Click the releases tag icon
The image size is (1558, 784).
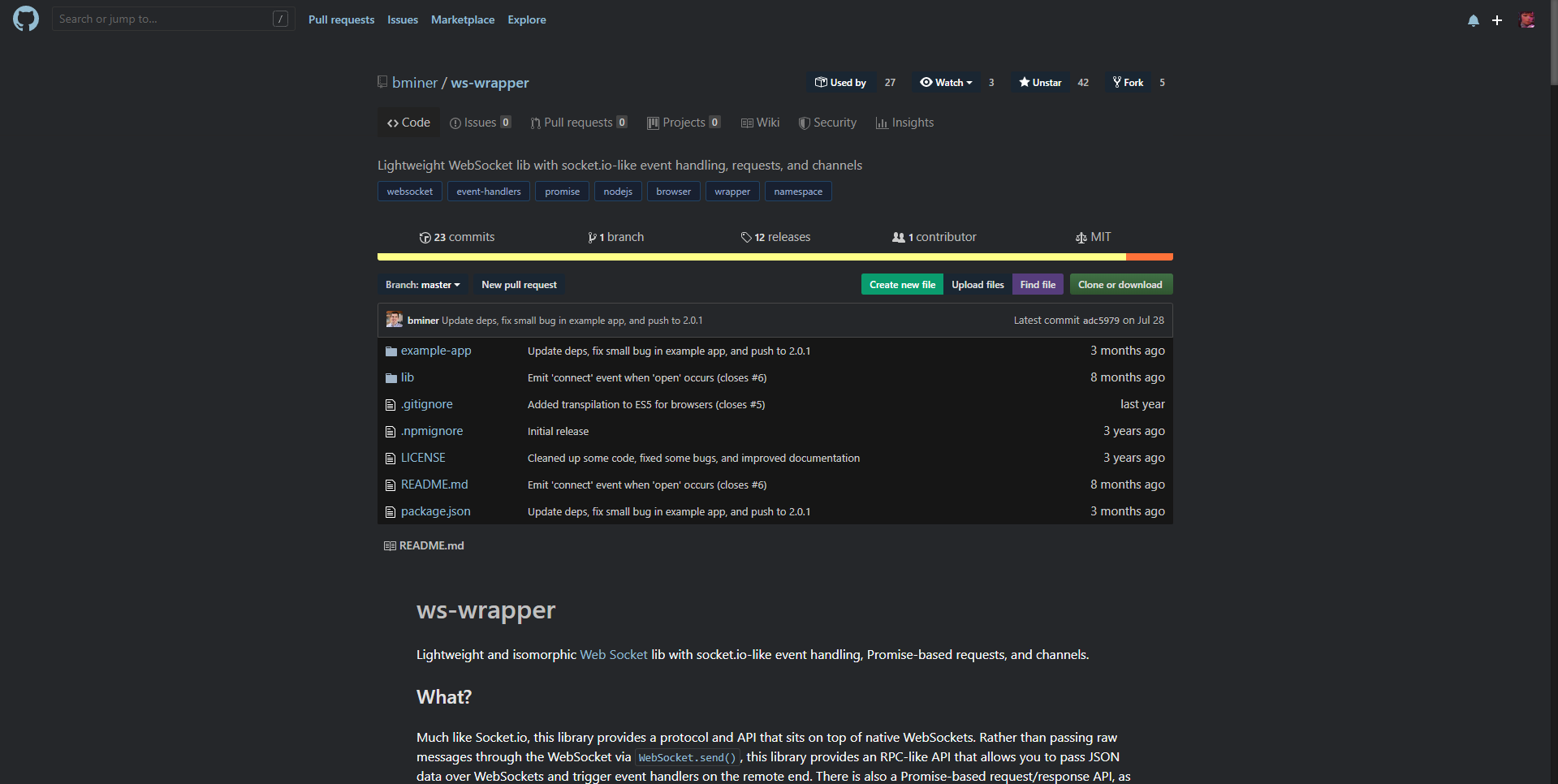pos(746,237)
